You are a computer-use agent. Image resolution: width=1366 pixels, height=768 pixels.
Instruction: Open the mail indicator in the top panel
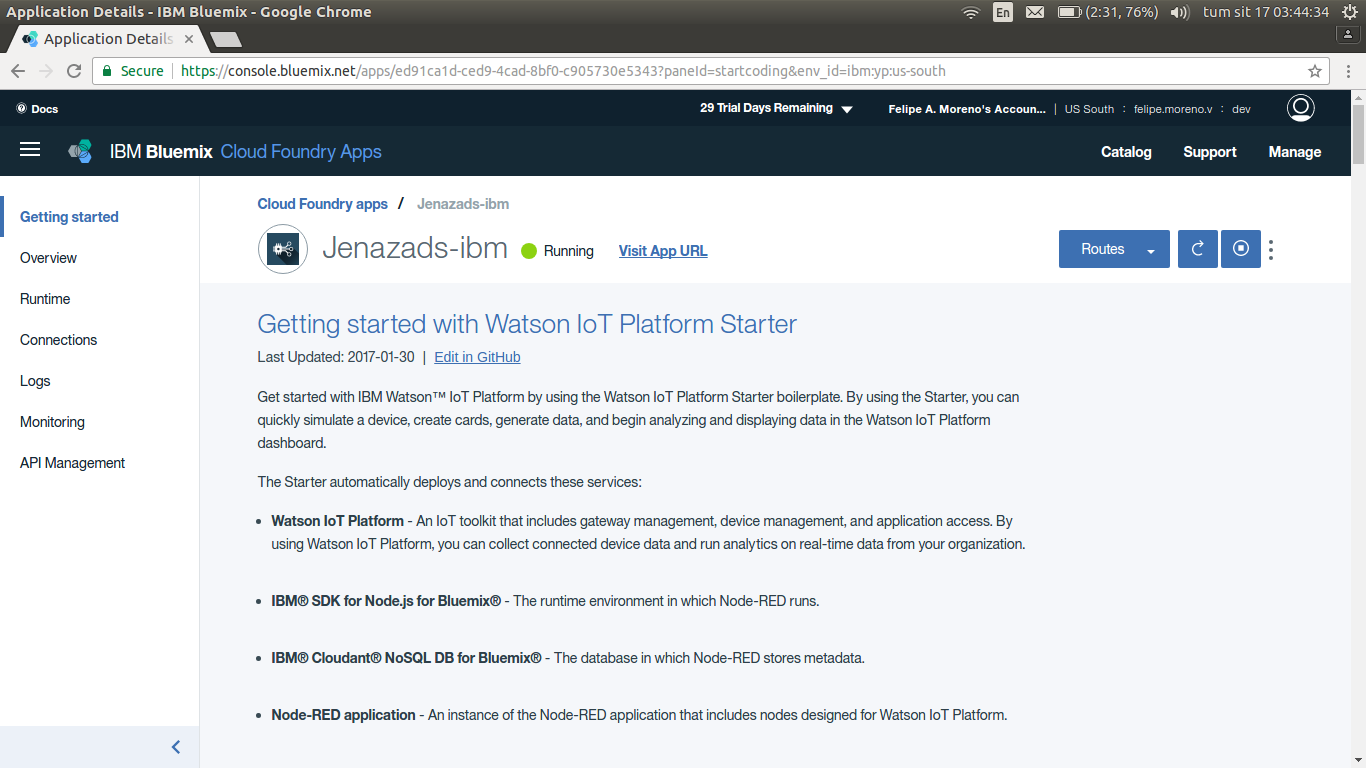point(1035,12)
